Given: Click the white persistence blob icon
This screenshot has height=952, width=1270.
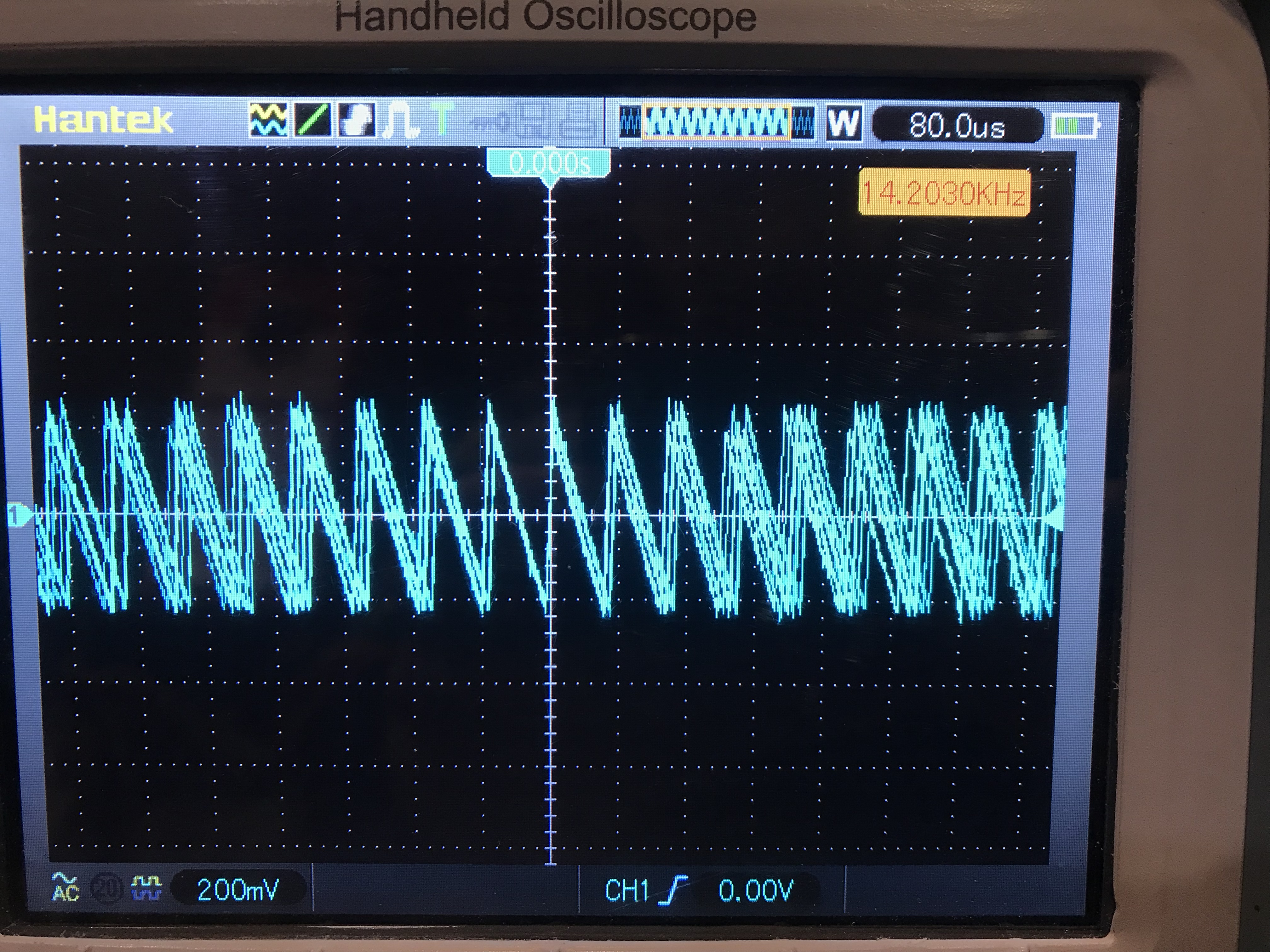Looking at the screenshot, I should [357, 119].
